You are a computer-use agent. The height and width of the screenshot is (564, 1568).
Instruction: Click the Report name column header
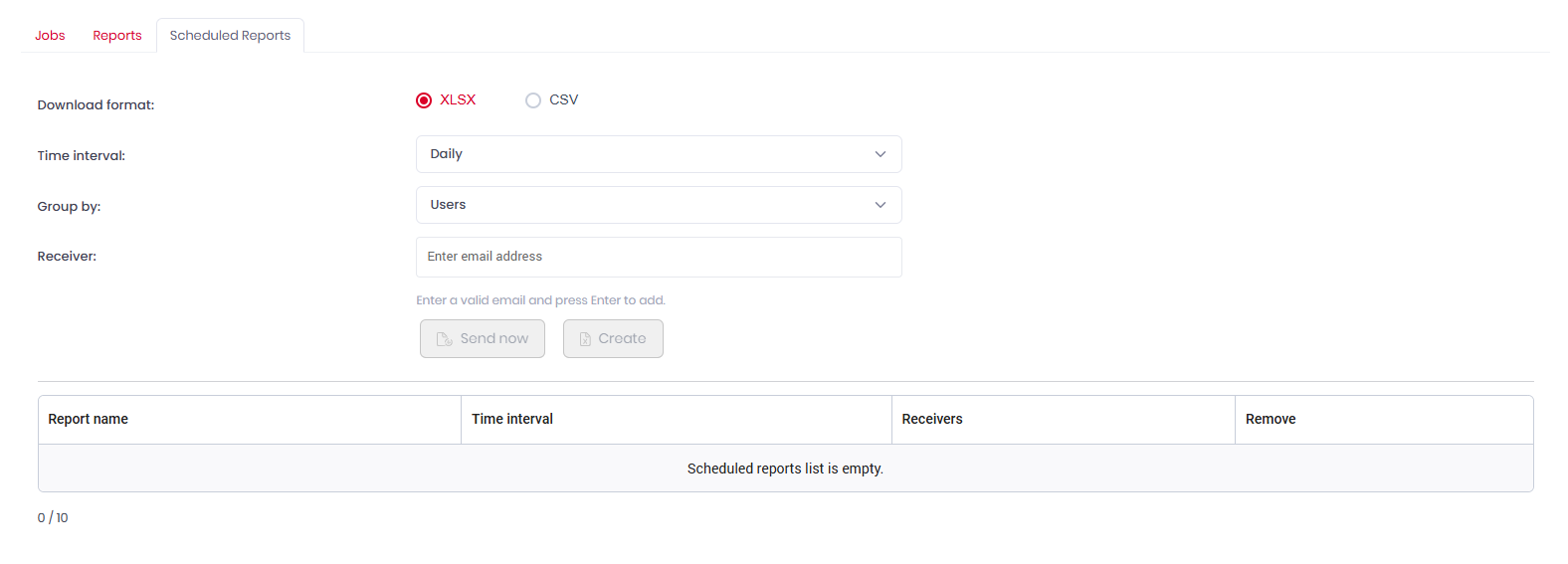89,419
